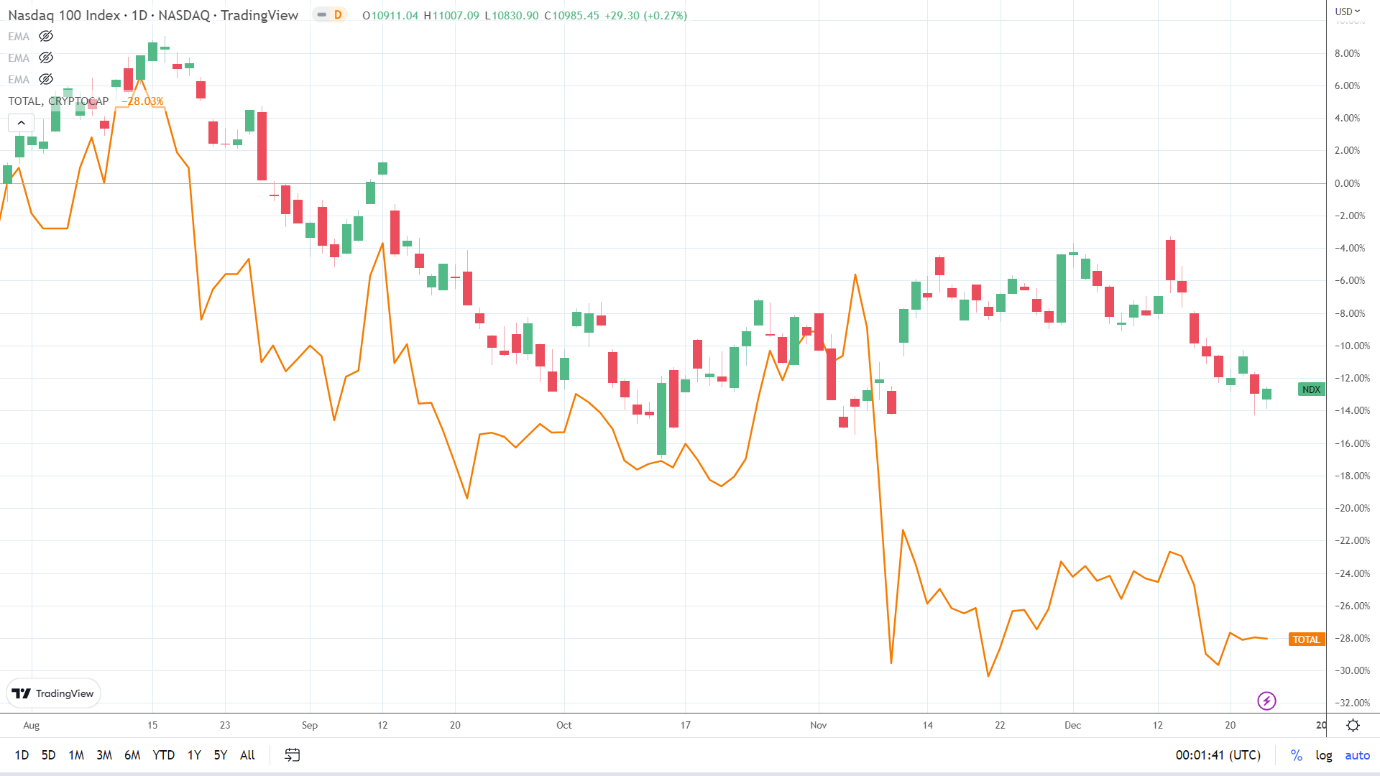Click the green NDX price label
This screenshot has height=776, width=1380.
coord(1311,389)
